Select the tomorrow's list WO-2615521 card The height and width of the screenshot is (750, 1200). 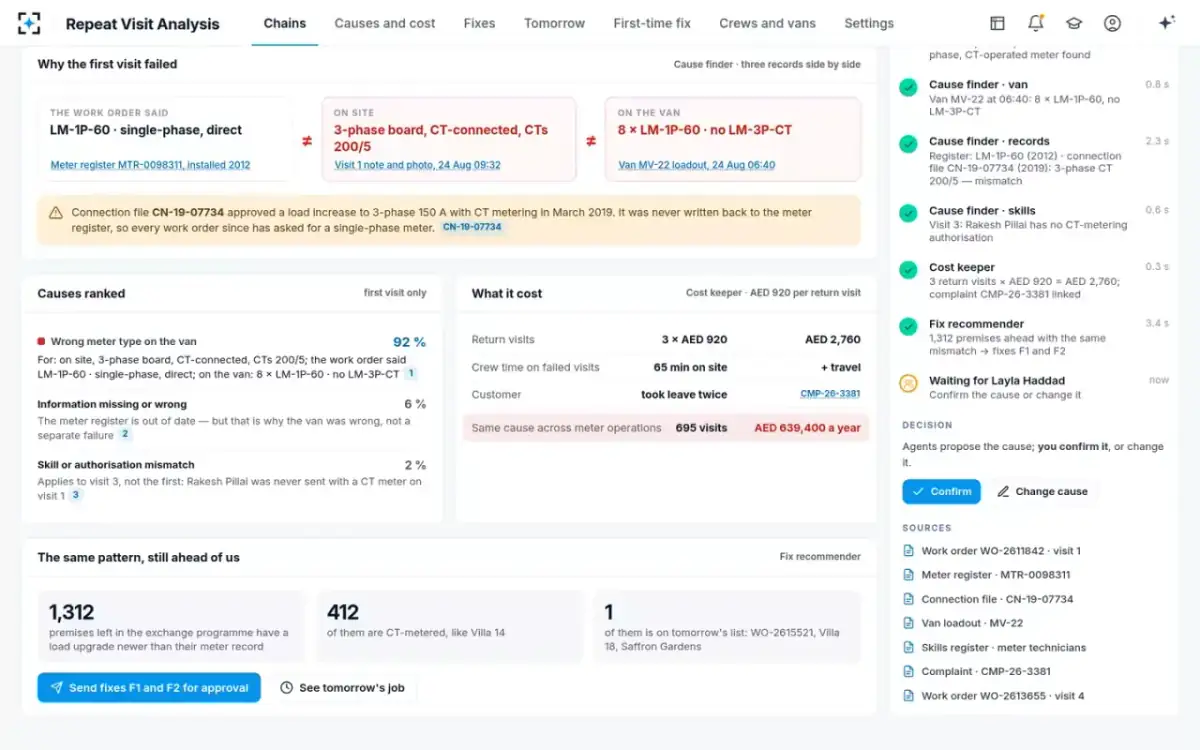tap(727, 626)
